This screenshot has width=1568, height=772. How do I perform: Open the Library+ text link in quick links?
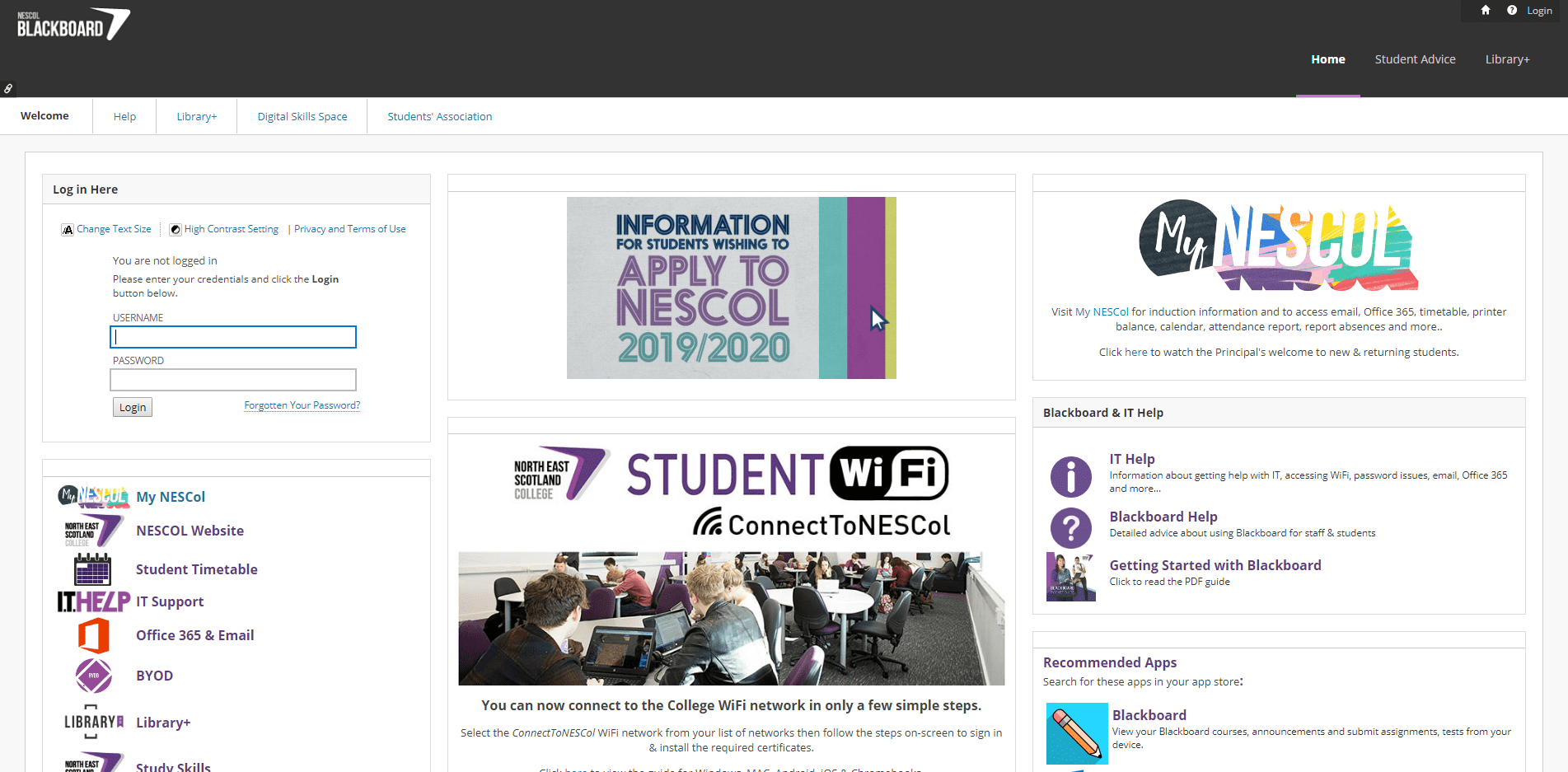coord(163,723)
